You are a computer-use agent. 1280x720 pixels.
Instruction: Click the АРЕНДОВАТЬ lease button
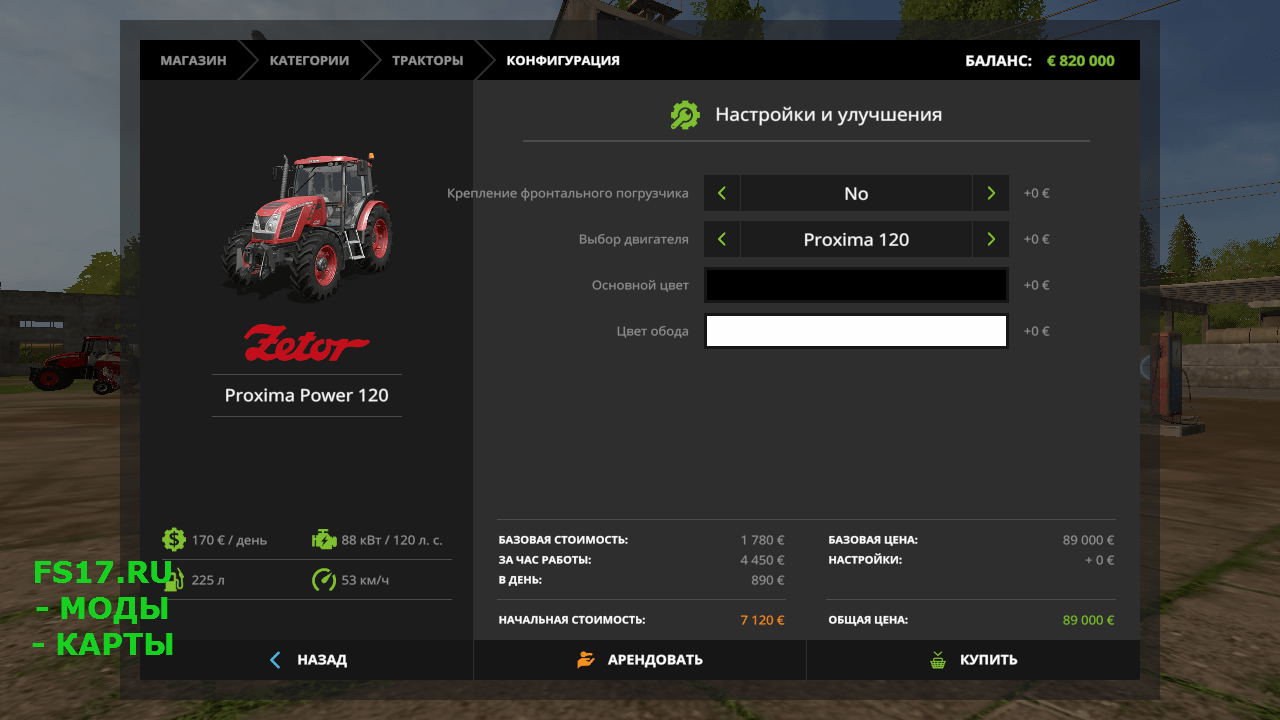point(640,660)
